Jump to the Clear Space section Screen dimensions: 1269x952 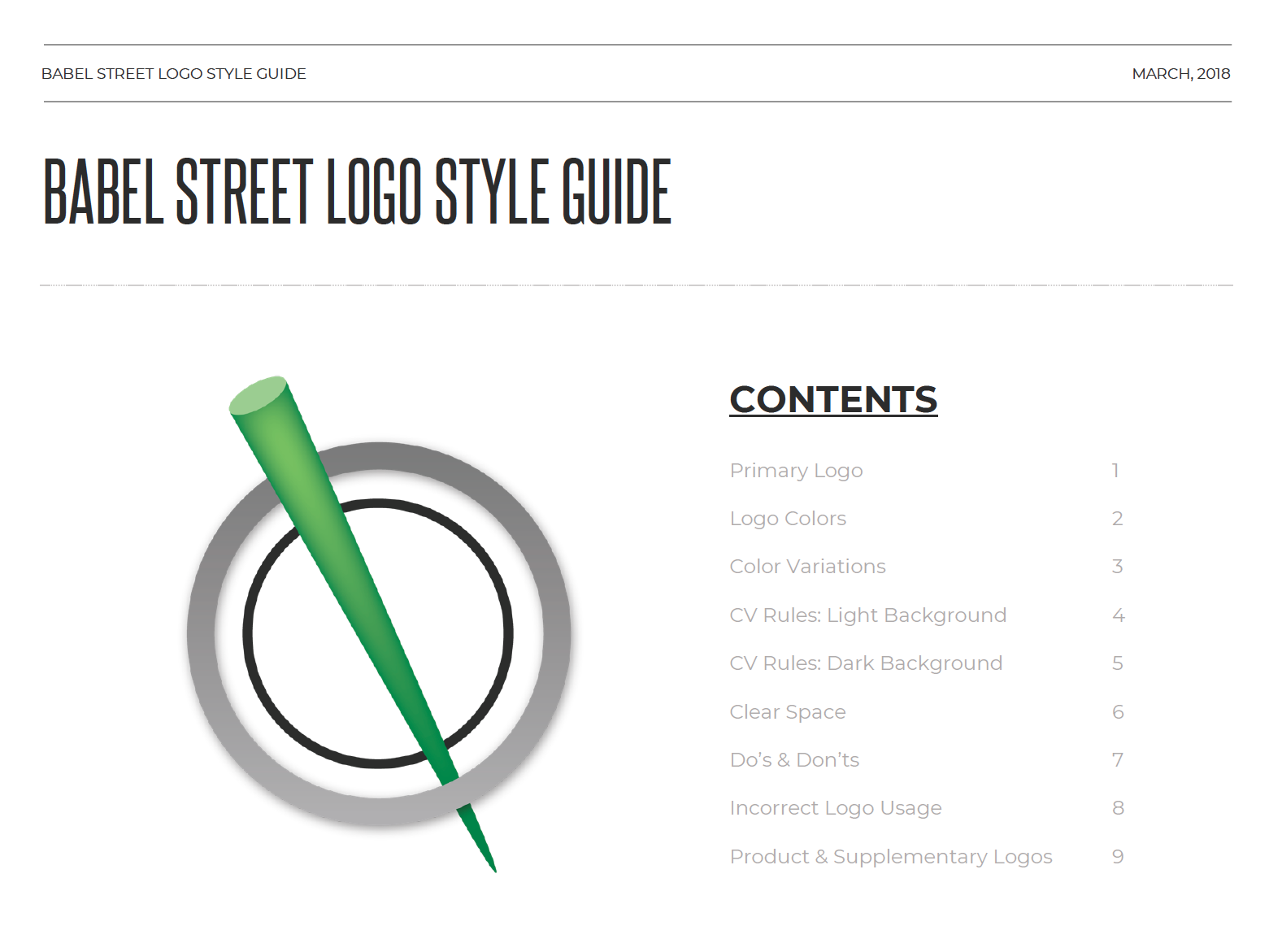click(788, 712)
